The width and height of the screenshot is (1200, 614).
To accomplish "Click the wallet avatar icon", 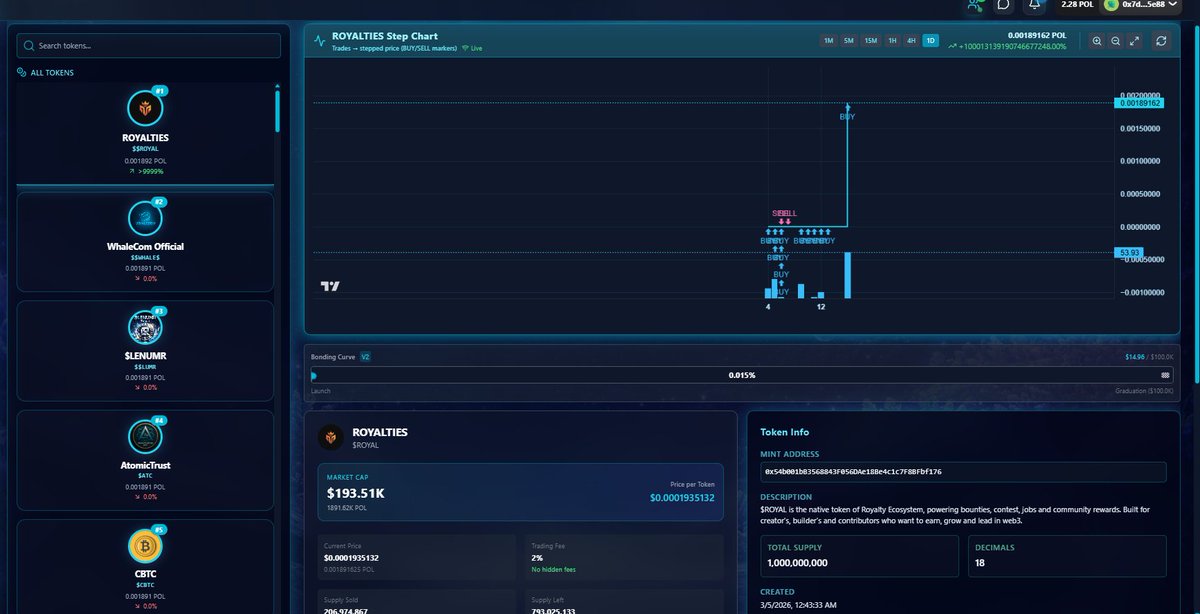I will [x=1110, y=5].
